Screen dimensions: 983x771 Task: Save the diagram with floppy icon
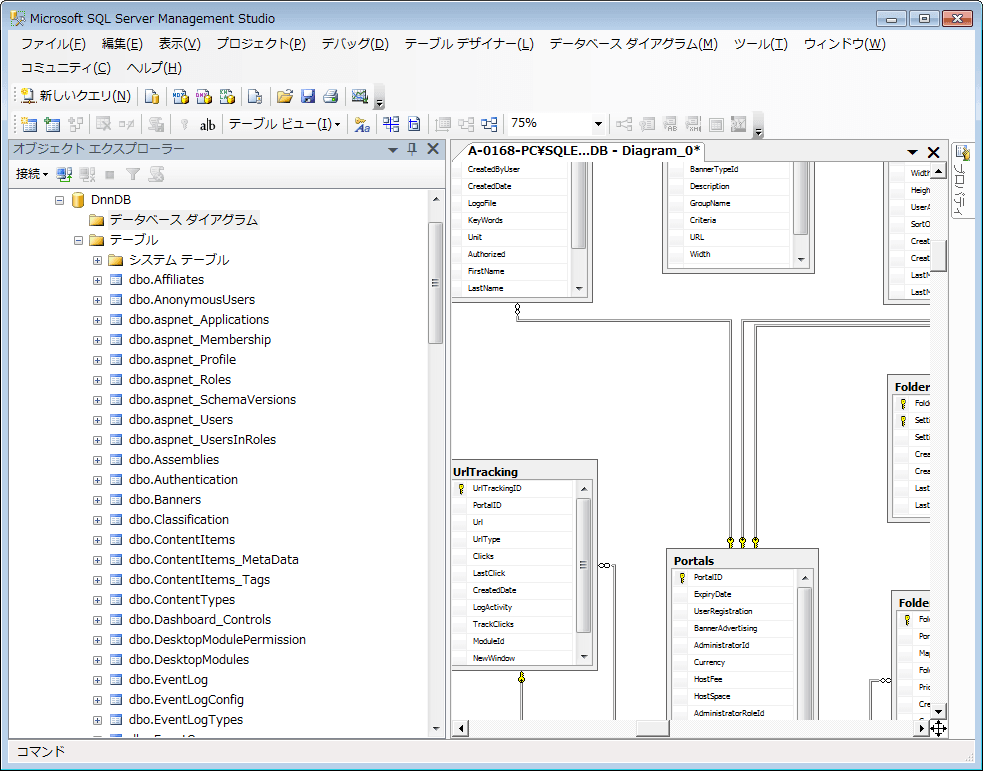tap(308, 96)
